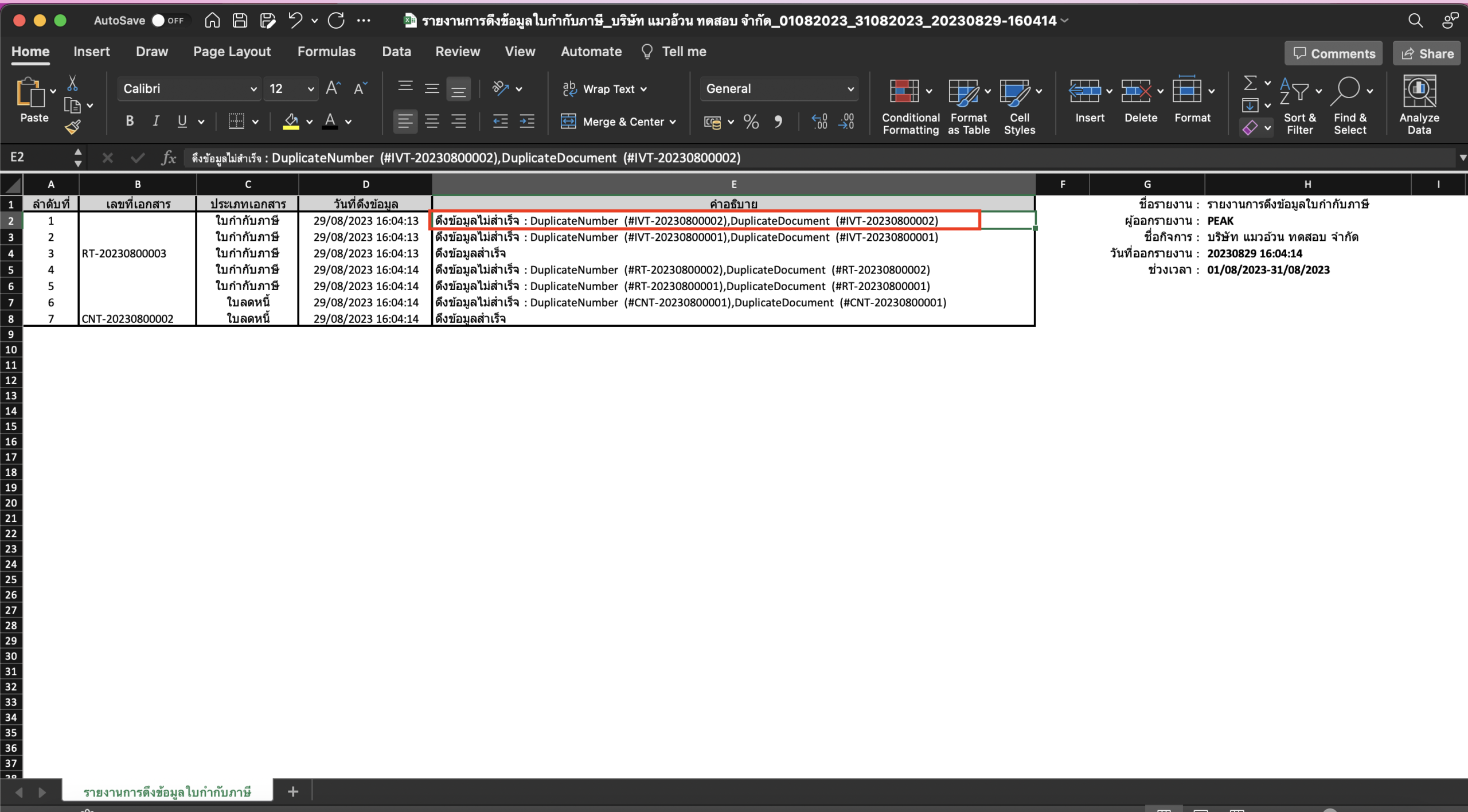
Task: Expand the Orientation dropdown arrow
Action: (x=519, y=89)
